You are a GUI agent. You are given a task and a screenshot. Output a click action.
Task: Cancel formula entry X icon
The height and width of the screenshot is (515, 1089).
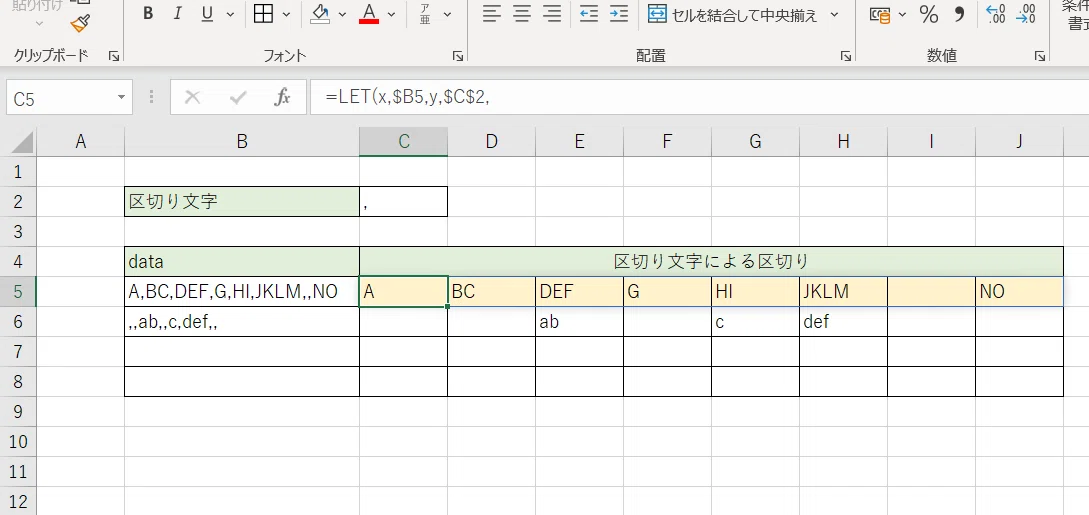[x=192, y=97]
